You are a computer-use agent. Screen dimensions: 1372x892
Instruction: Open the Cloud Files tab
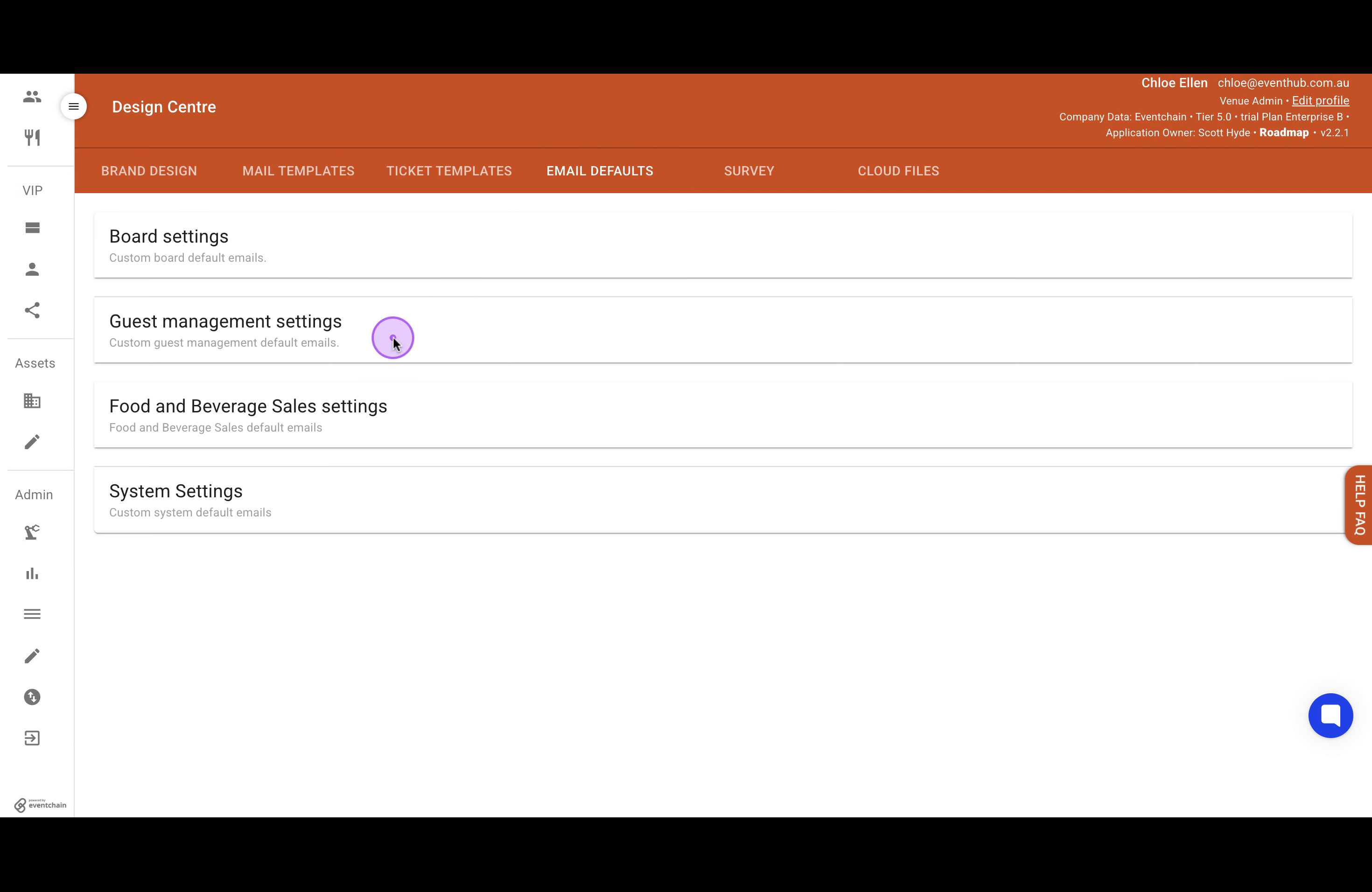[x=899, y=171]
